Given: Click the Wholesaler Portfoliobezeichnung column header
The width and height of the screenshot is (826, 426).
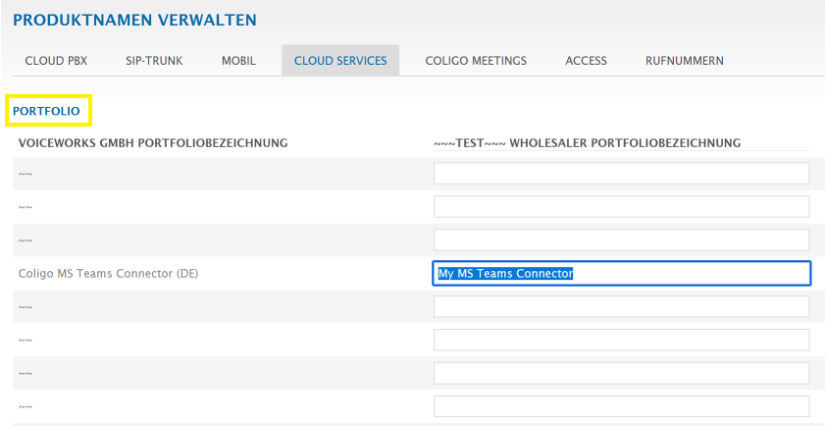Looking at the screenshot, I should 587,143.
